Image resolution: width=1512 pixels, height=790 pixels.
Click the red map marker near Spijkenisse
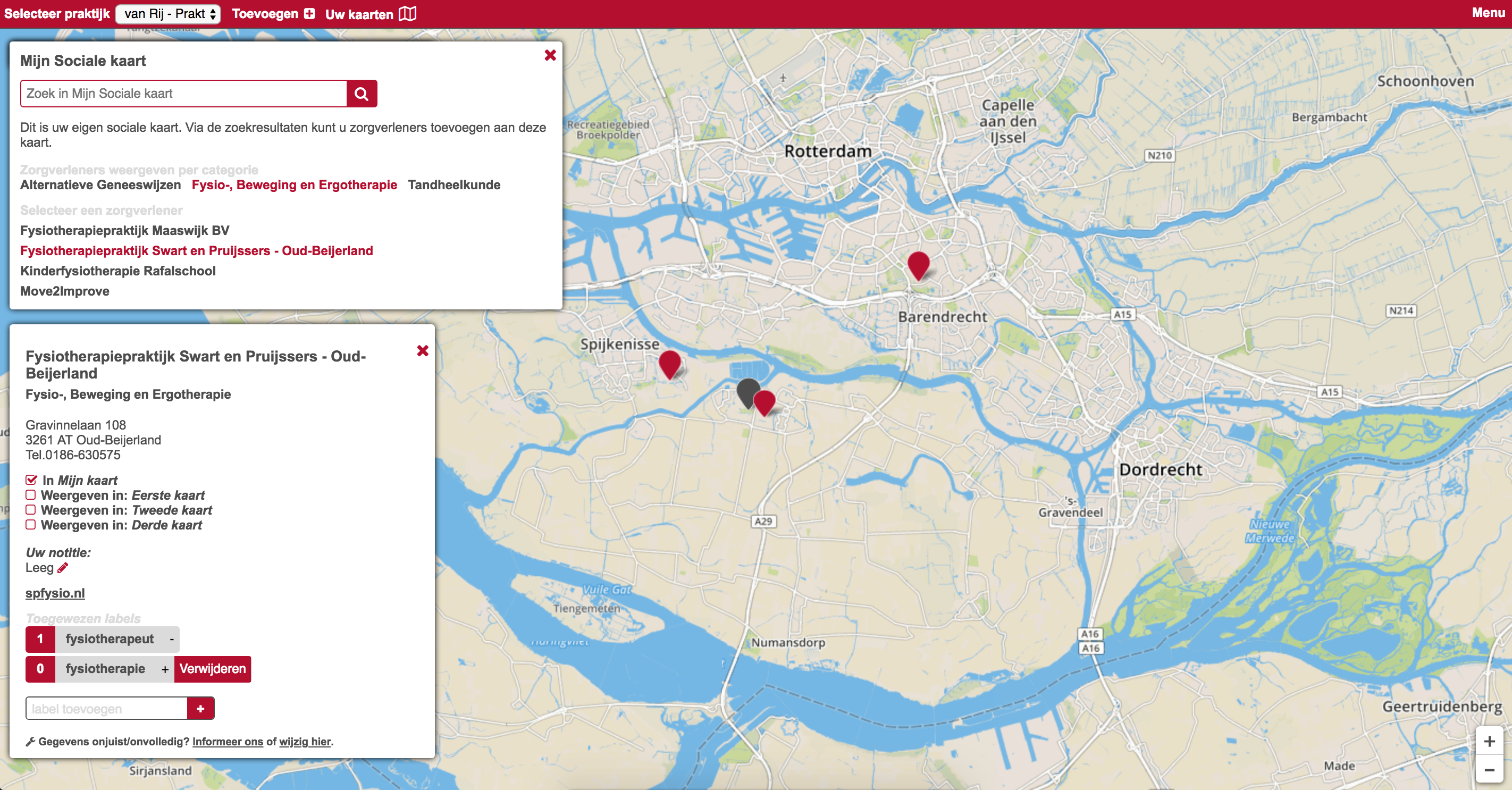[x=669, y=363]
